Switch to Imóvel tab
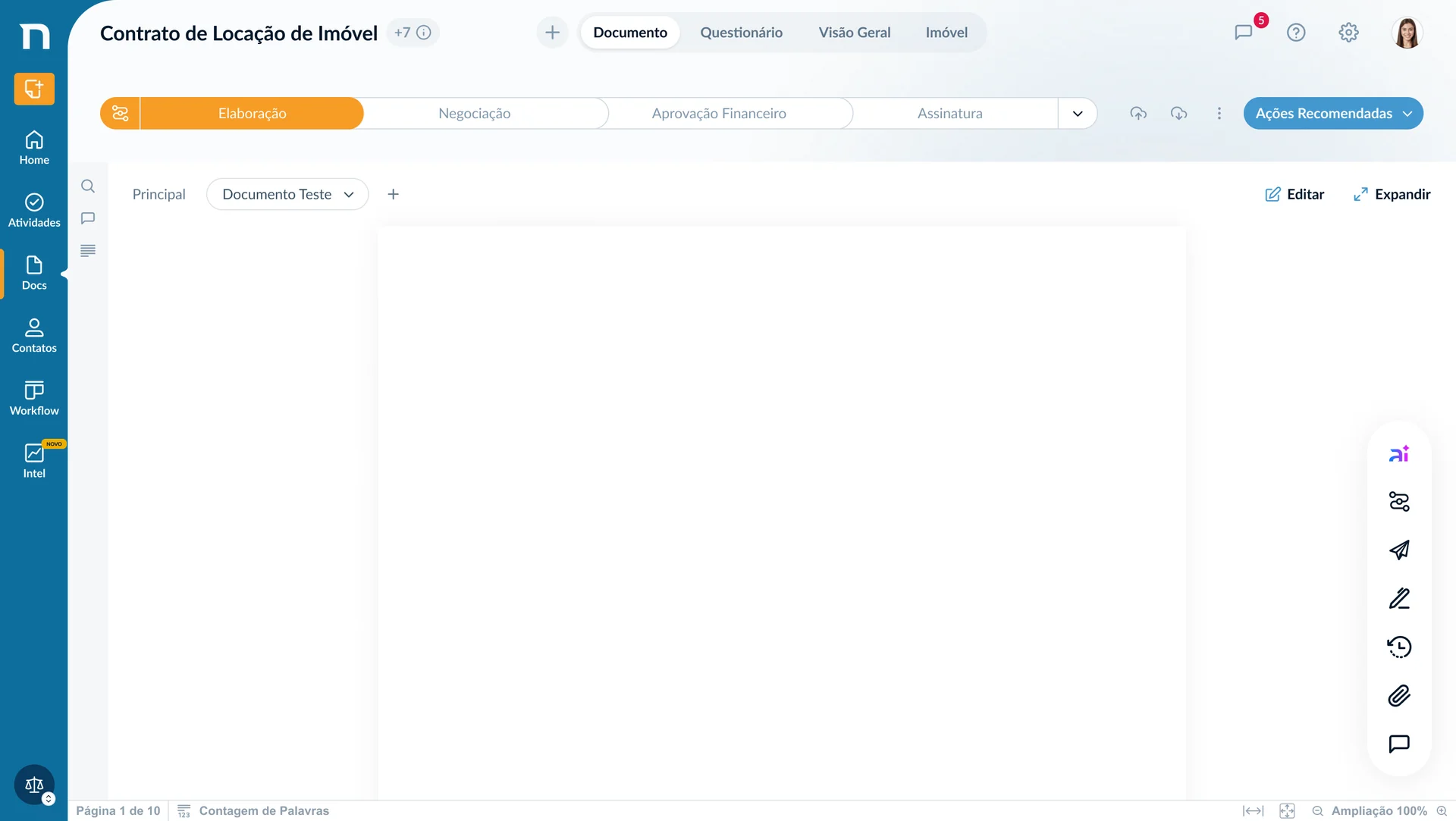Screen dimensions: 1456x821 click(x=946, y=33)
